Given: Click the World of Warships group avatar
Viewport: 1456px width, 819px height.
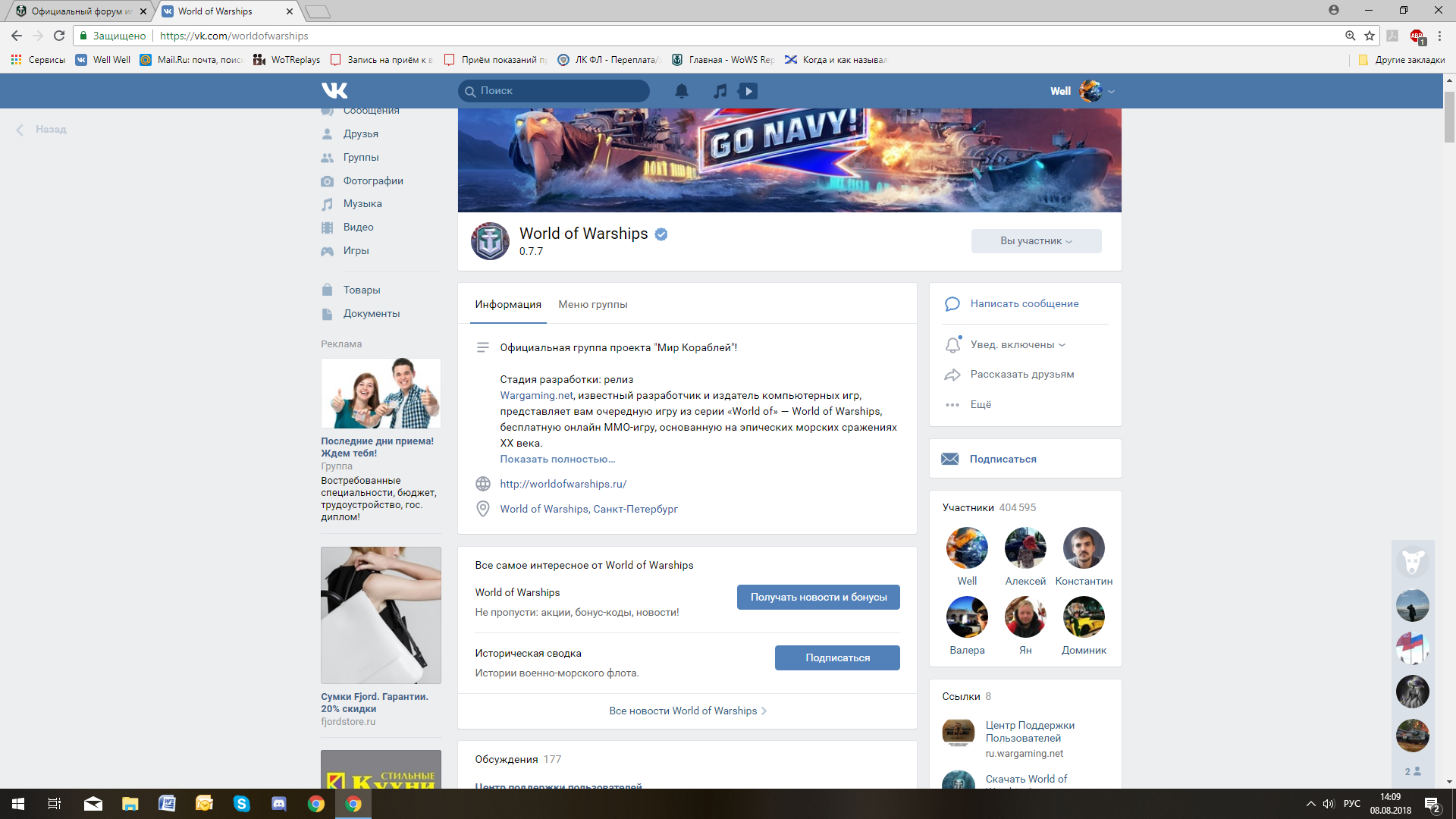Looking at the screenshot, I should tap(491, 241).
